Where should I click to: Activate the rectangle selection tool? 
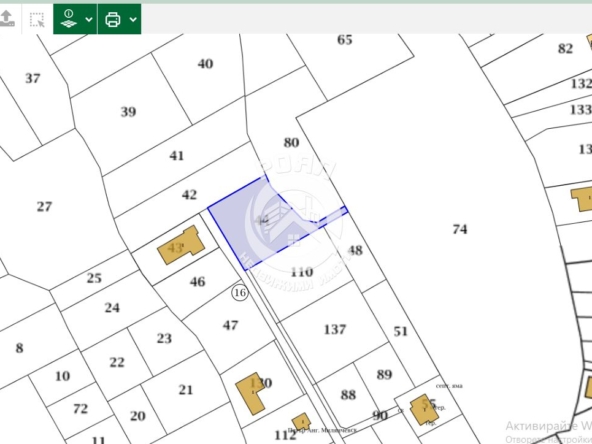[37, 20]
